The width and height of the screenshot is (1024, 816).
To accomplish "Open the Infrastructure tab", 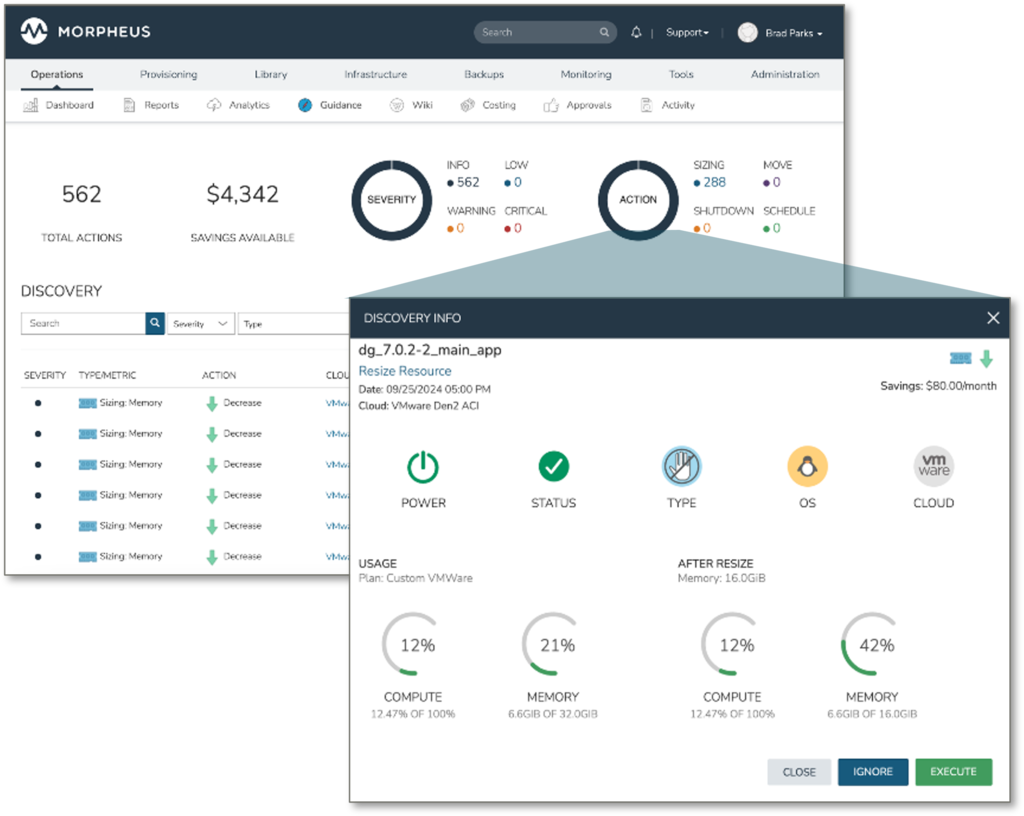I will (x=376, y=74).
